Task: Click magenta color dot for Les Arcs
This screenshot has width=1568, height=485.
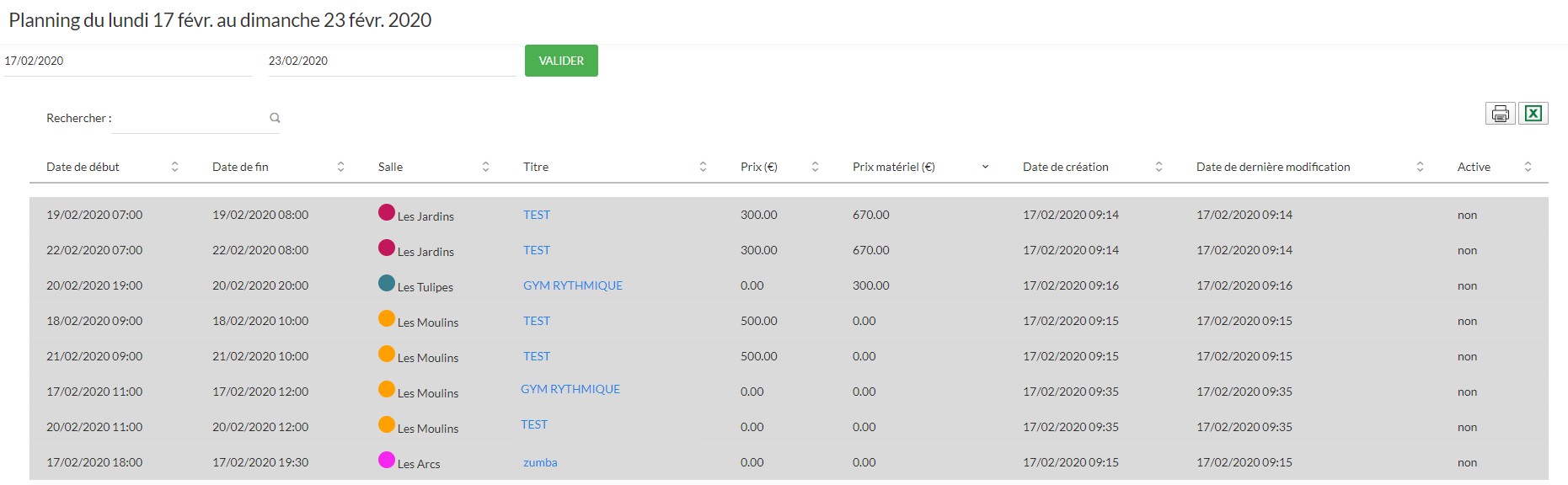Action: [x=387, y=460]
